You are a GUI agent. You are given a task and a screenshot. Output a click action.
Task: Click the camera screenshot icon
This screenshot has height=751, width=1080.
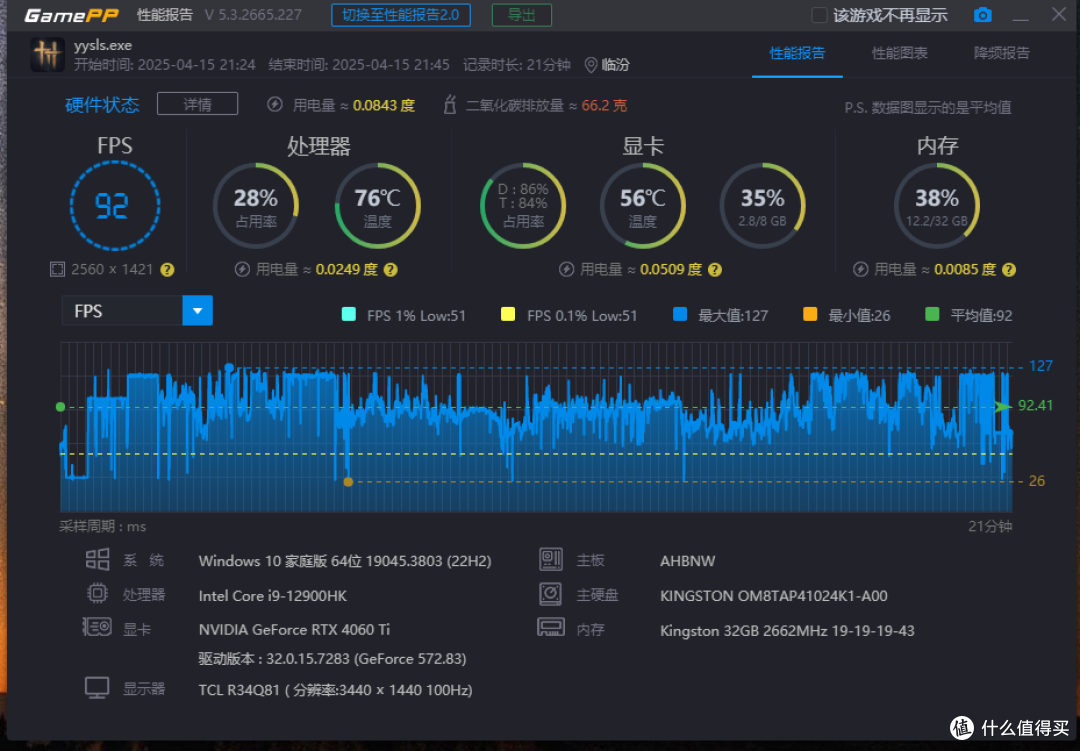[x=983, y=14]
